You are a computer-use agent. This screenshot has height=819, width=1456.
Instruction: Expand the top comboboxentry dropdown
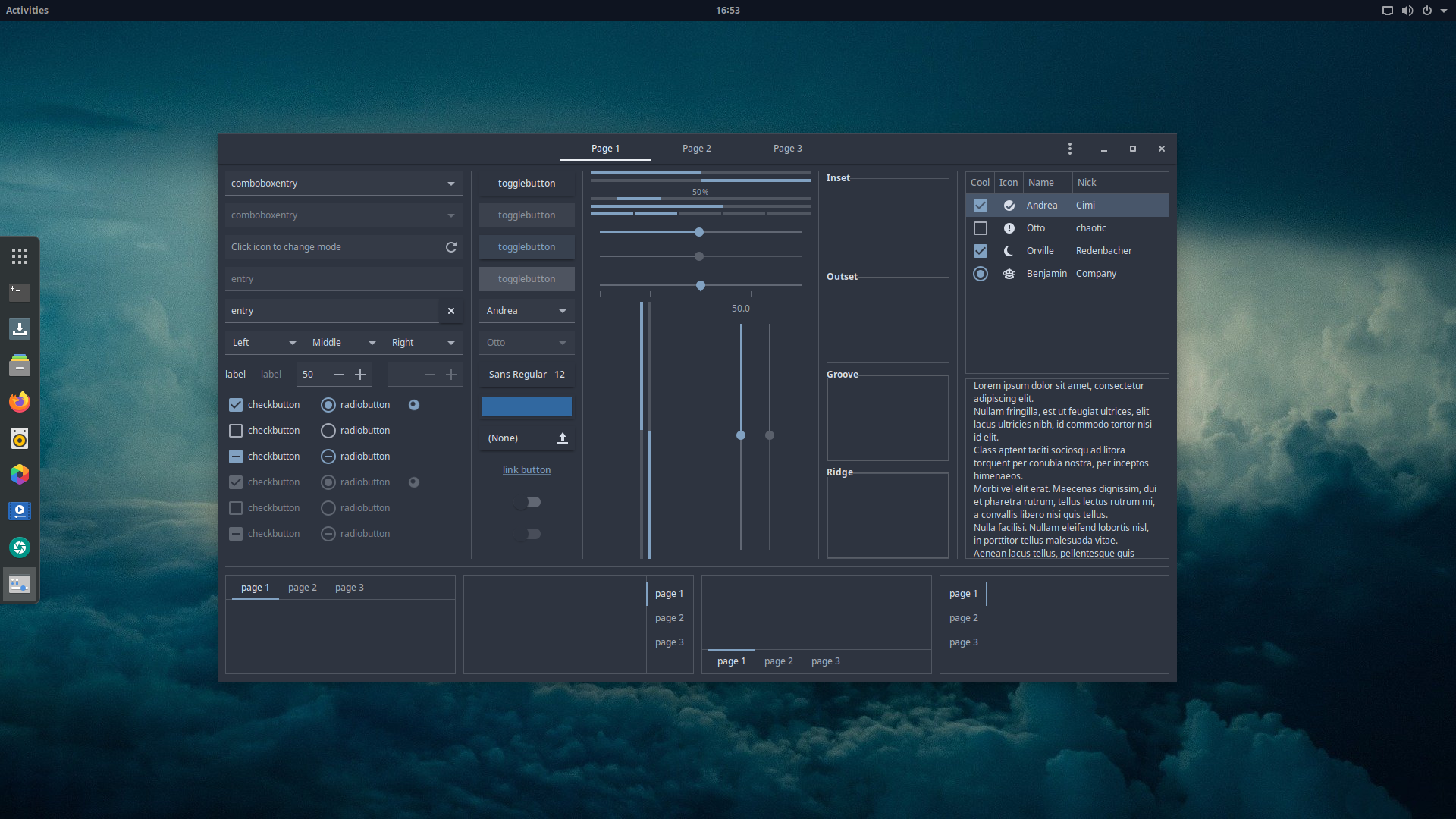(451, 184)
